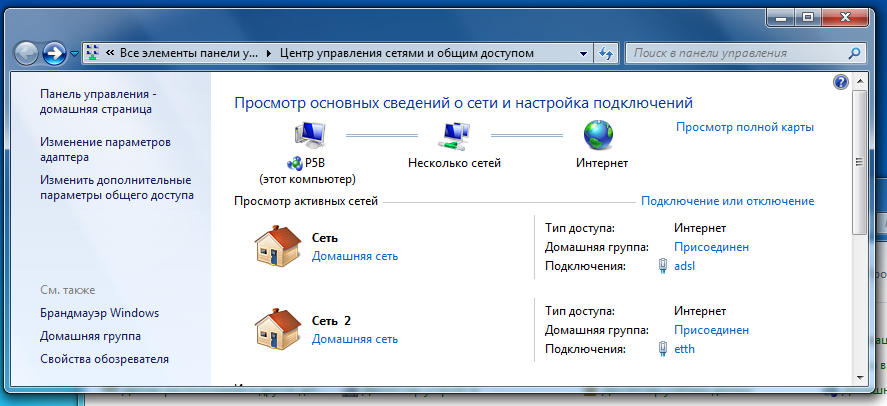887x406 pixels.
Task: Open 'Брандмауэр Windows' link
Action: tap(100, 313)
